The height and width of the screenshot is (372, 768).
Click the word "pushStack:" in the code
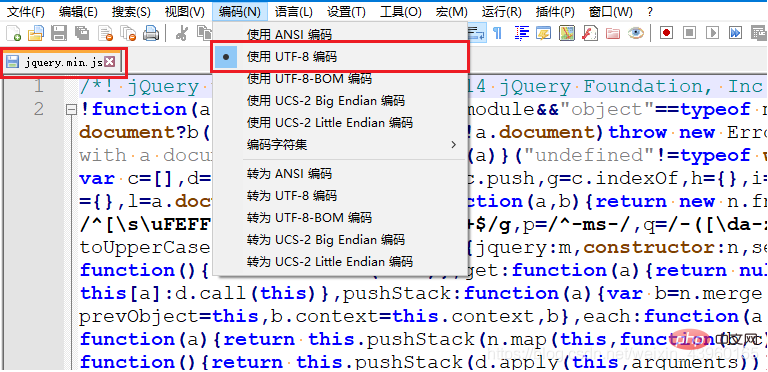coord(403,293)
